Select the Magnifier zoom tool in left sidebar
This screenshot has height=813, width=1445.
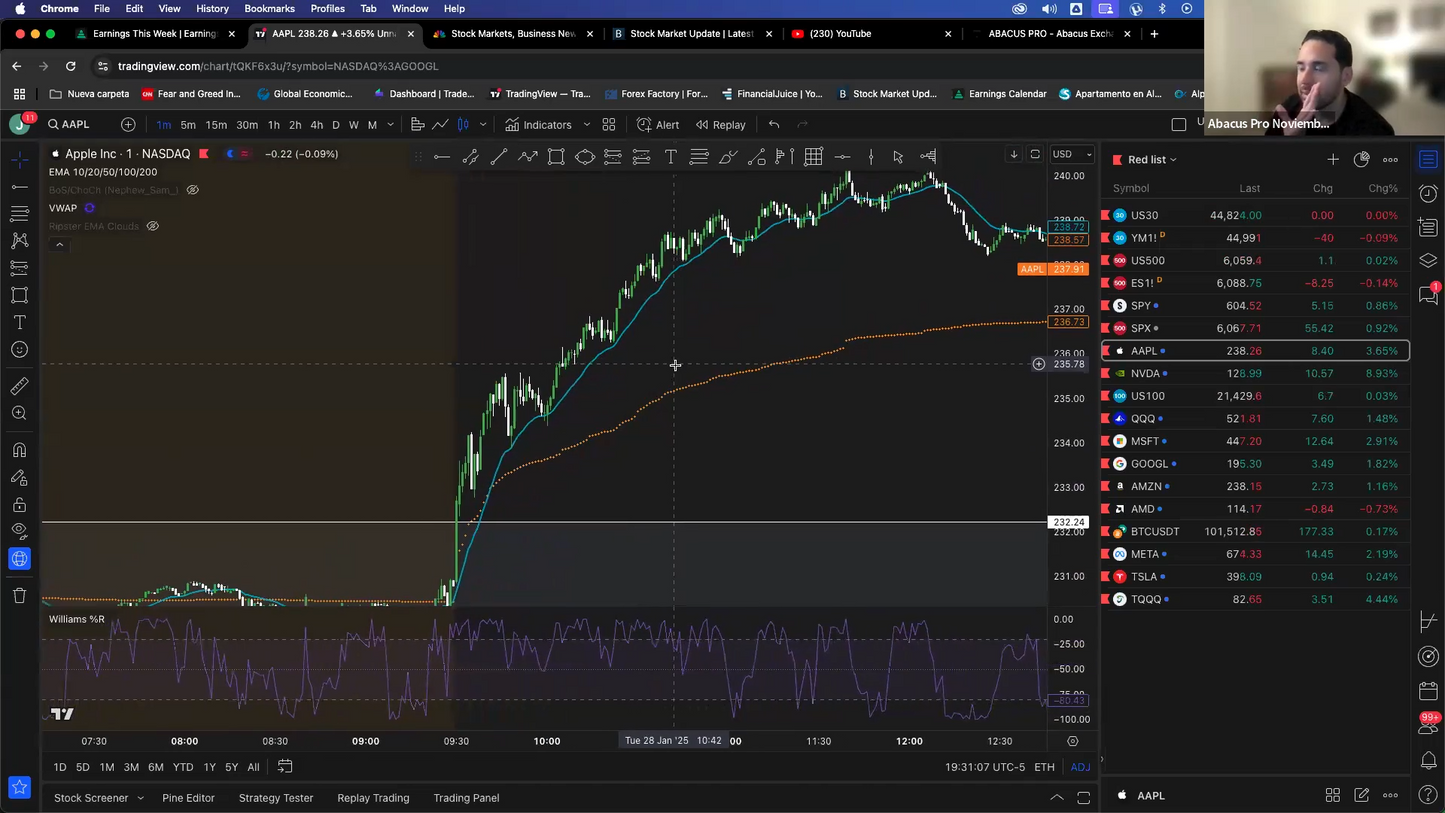pyautogui.click(x=19, y=412)
